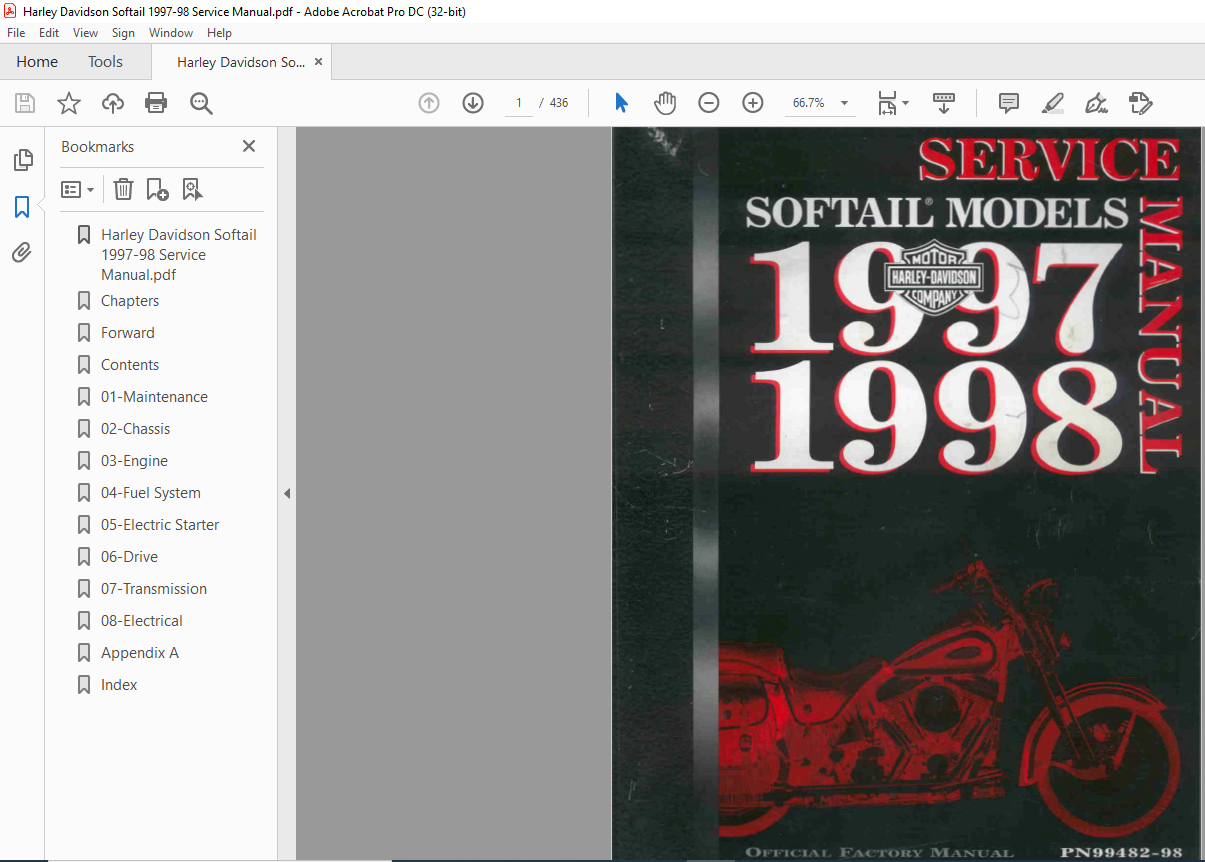Screen dimensions: 1205x862
Task: Open the fit page options tool
Action: 893,103
